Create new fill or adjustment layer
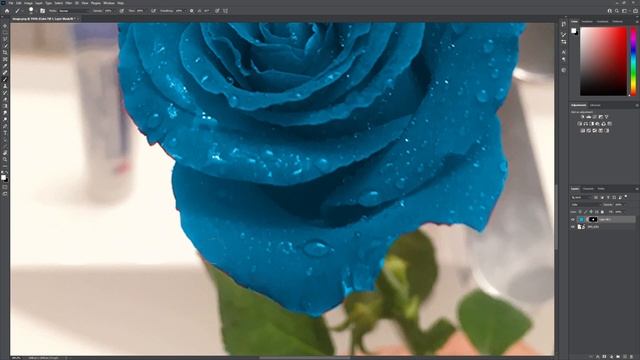Image resolution: width=640 pixels, height=360 pixels. (611, 356)
